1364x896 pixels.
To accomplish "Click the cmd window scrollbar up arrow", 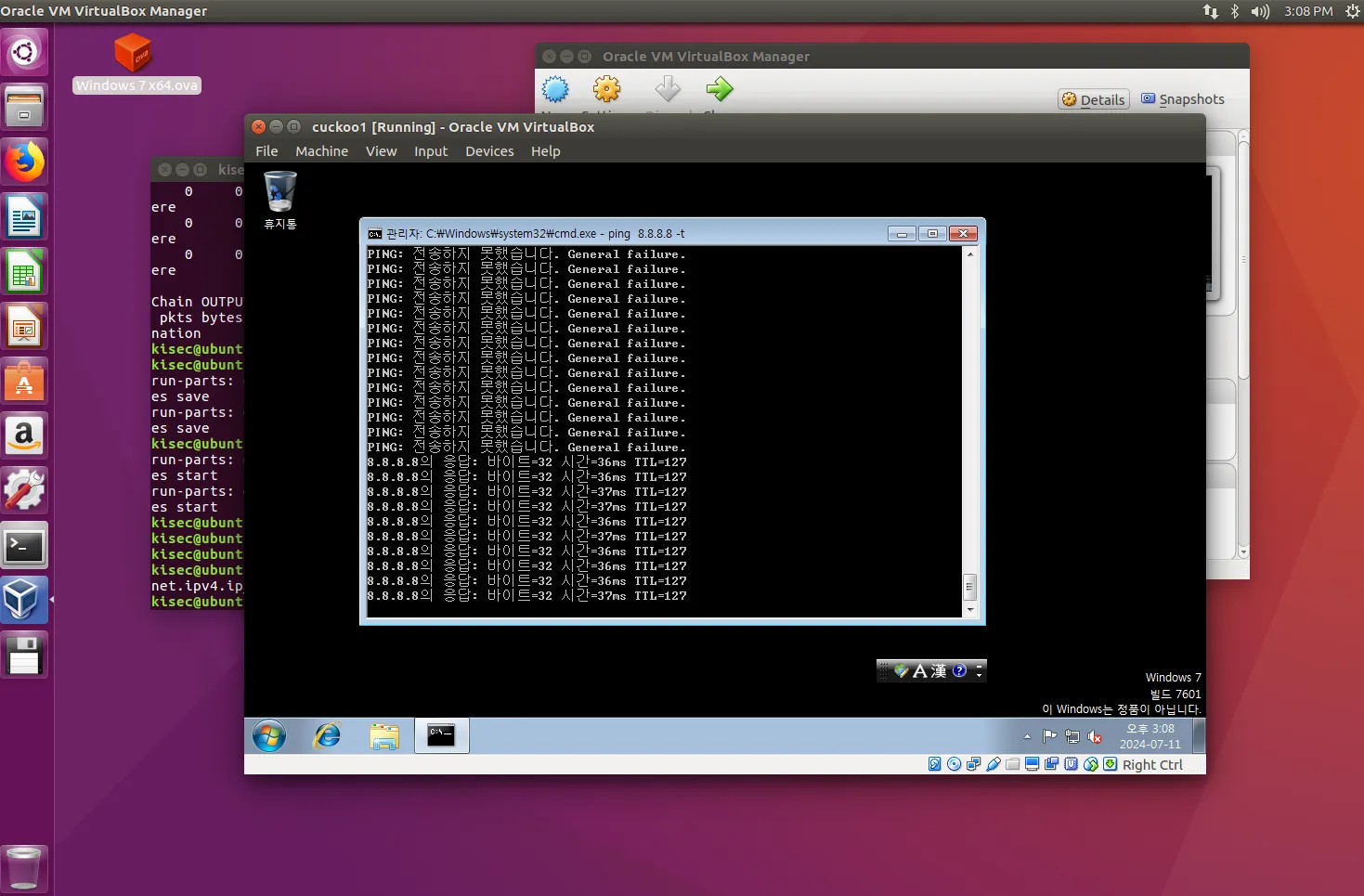I will click(970, 254).
